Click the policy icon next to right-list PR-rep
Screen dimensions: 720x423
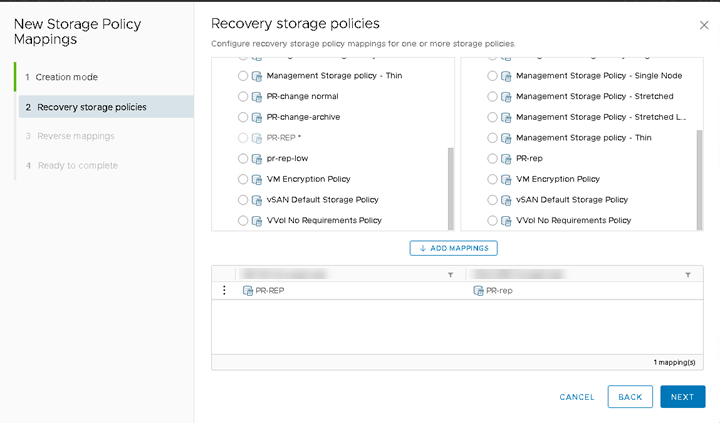tap(506, 159)
